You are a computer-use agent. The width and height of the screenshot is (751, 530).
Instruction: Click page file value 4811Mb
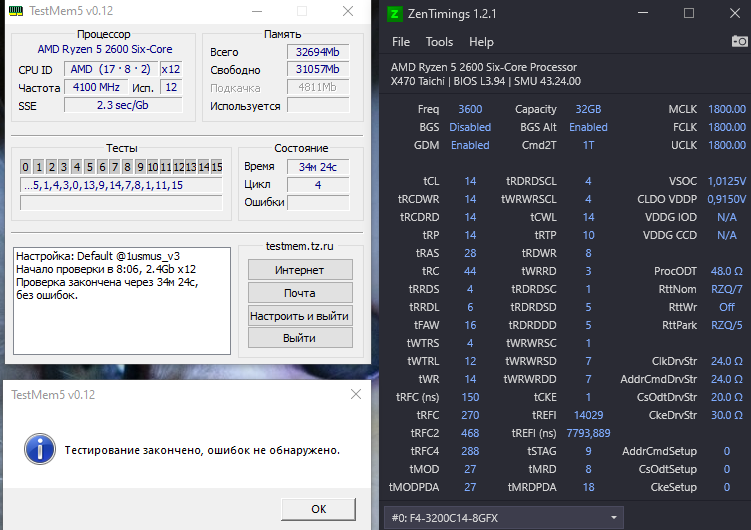click(x=318, y=87)
